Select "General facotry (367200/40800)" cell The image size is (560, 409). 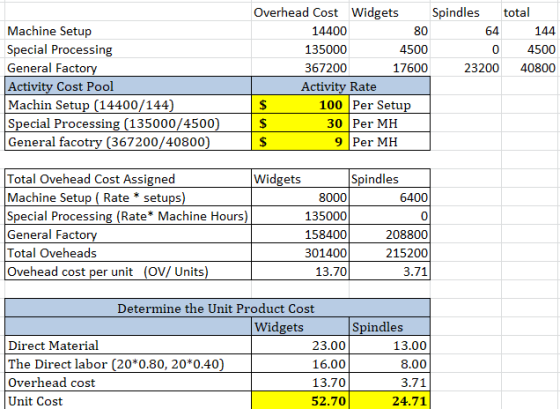coord(128,142)
